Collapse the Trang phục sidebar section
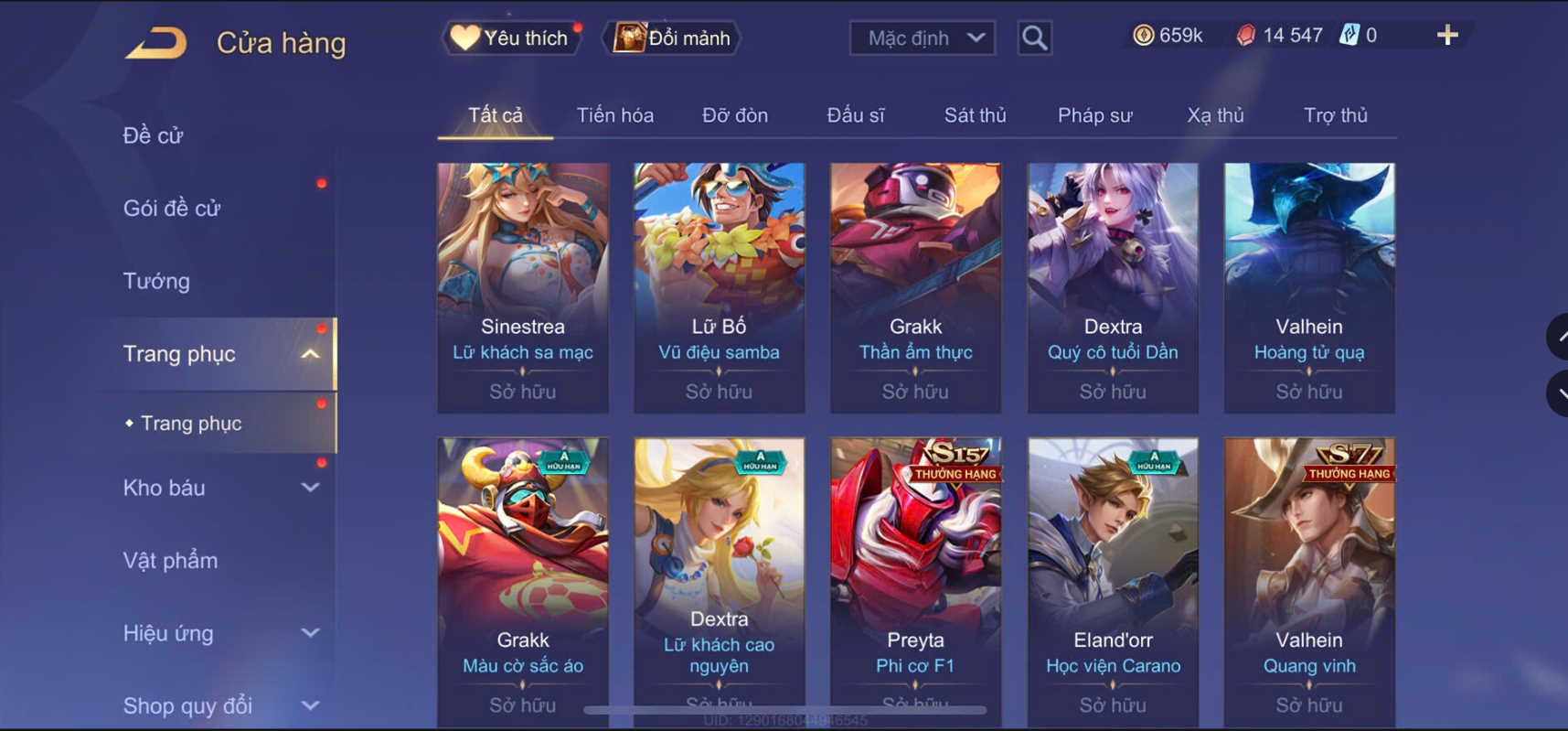The width and height of the screenshot is (1568, 731). tap(311, 354)
